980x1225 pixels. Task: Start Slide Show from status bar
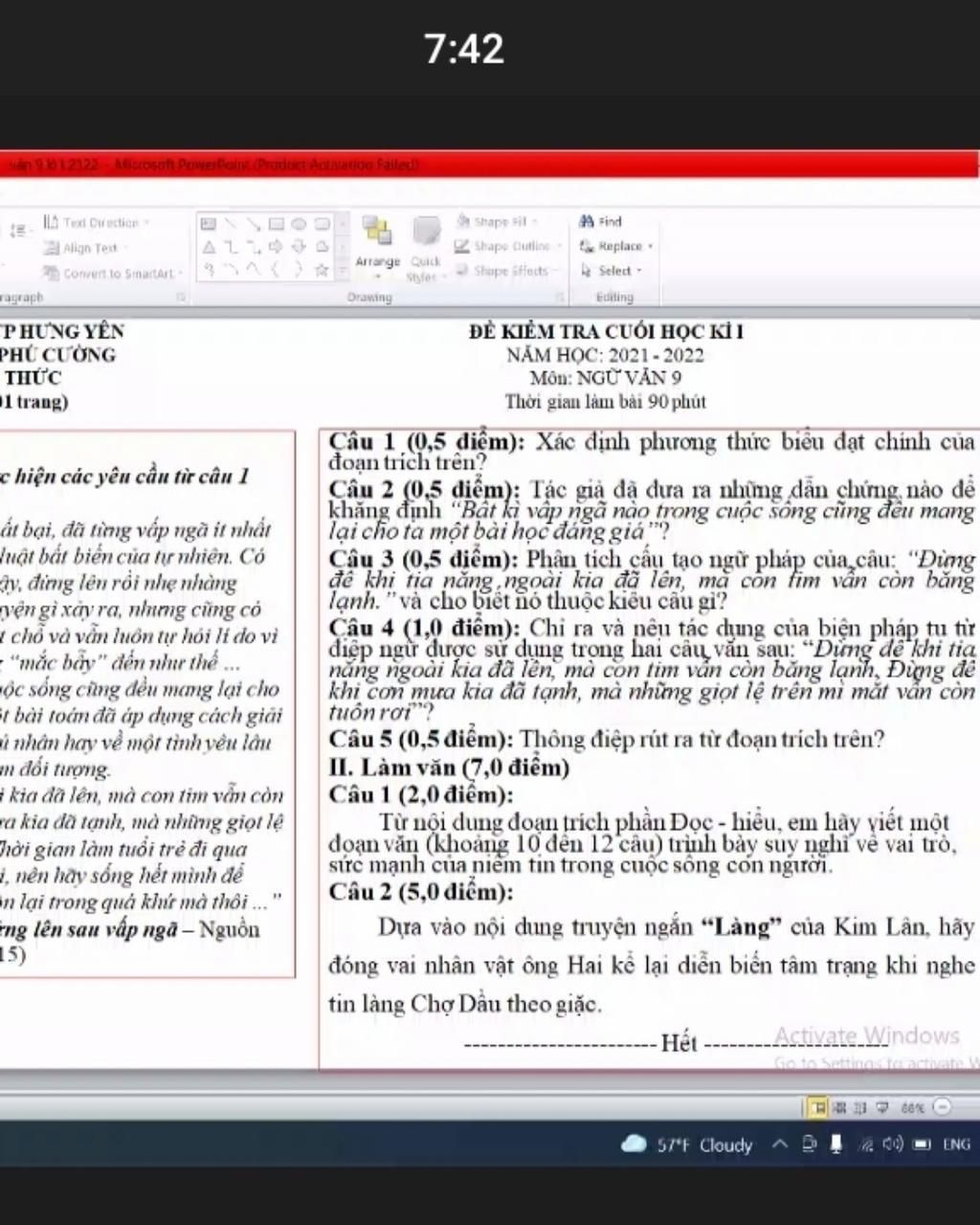point(880,1107)
